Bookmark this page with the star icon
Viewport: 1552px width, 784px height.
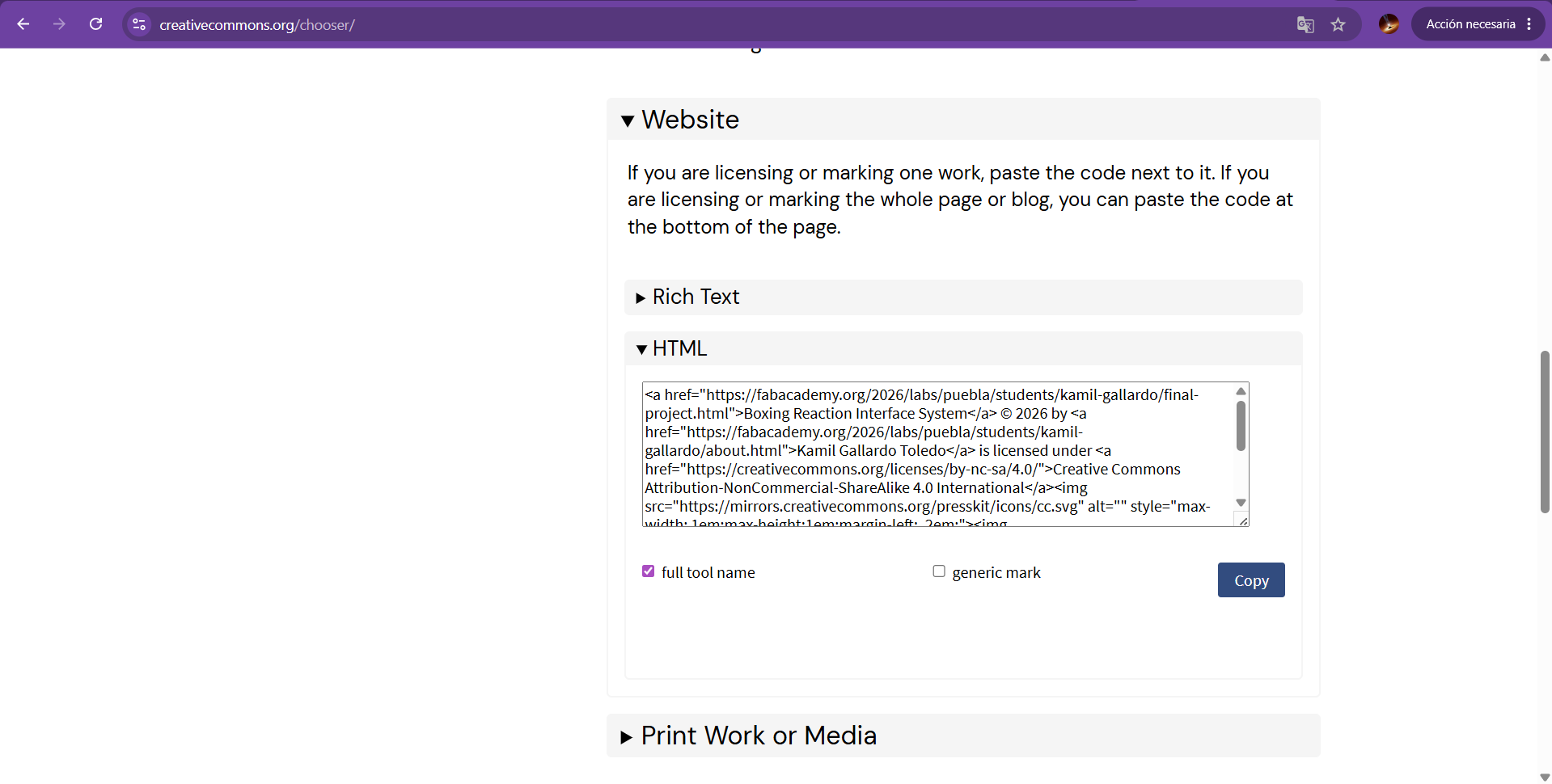(x=1338, y=24)
